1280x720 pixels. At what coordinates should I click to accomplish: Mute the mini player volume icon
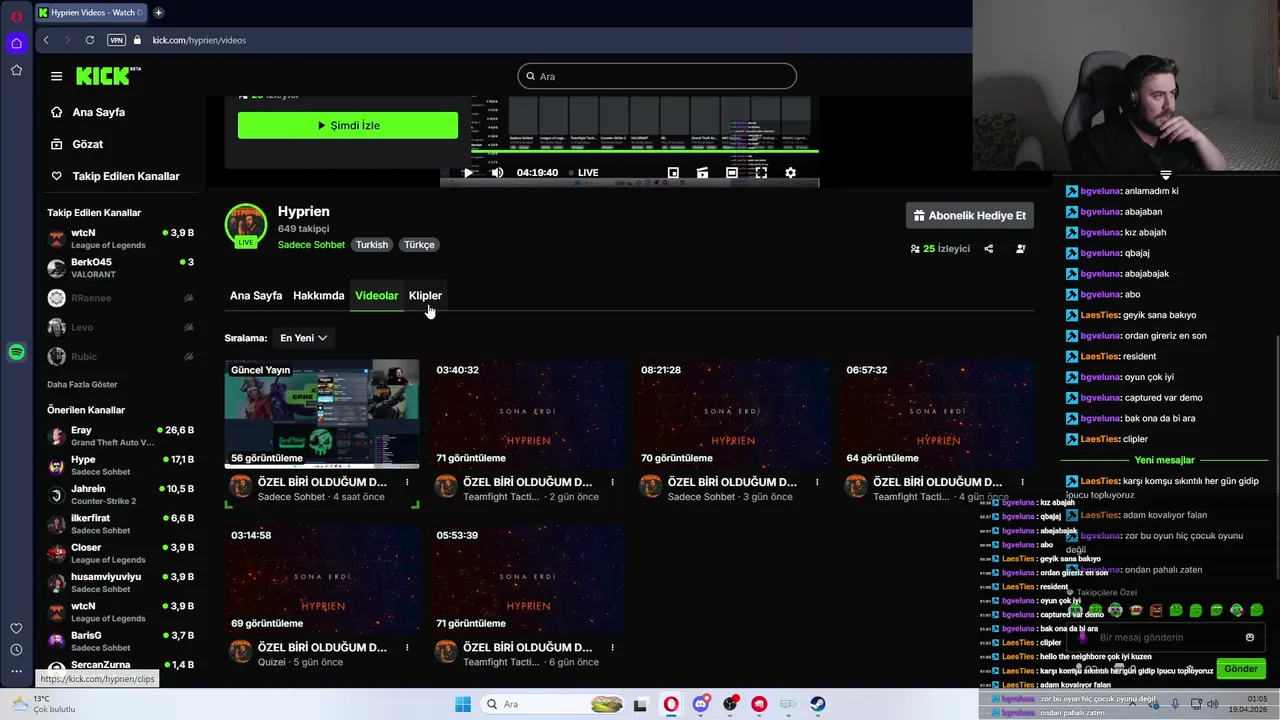point(497,172)
